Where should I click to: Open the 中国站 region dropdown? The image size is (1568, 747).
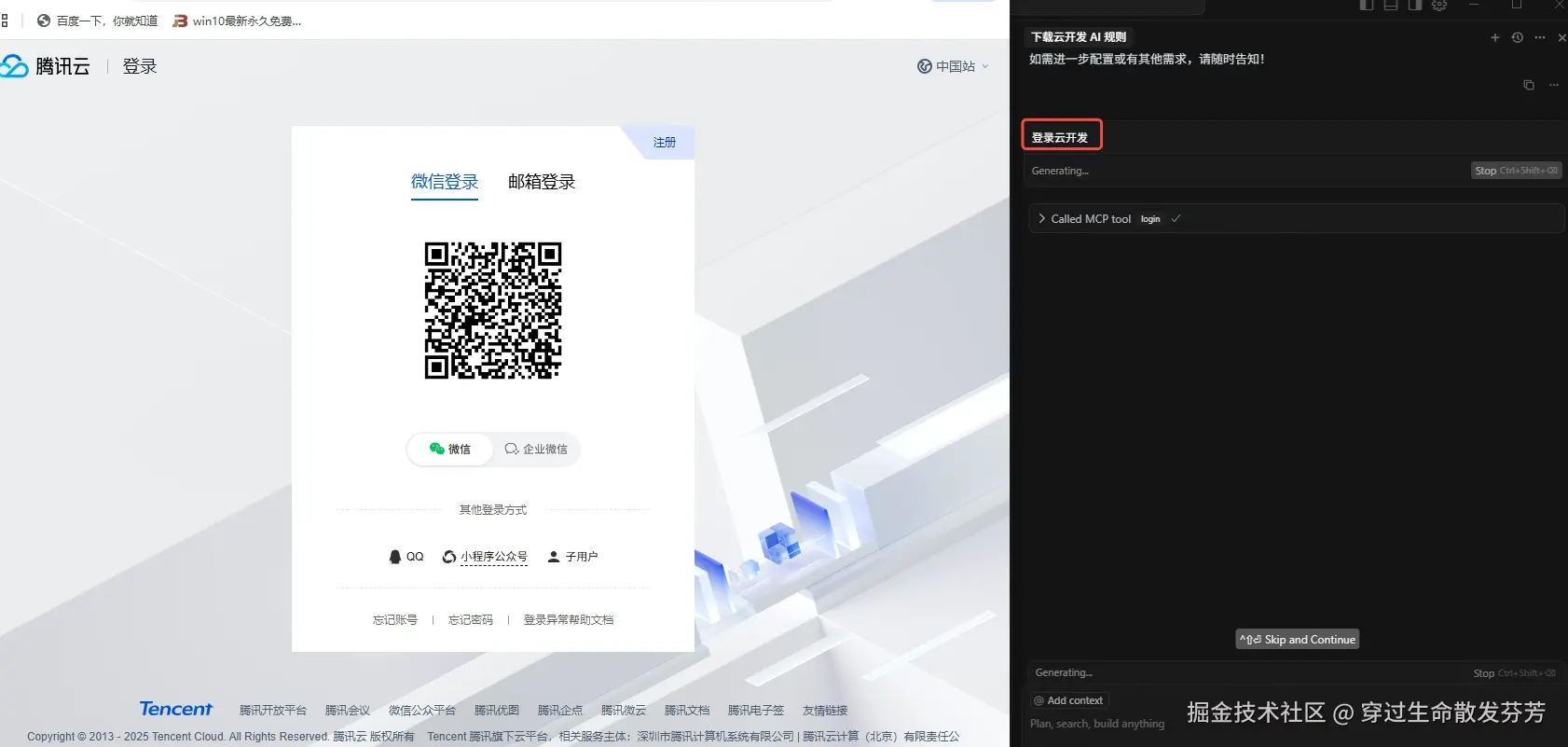(953, 66)
